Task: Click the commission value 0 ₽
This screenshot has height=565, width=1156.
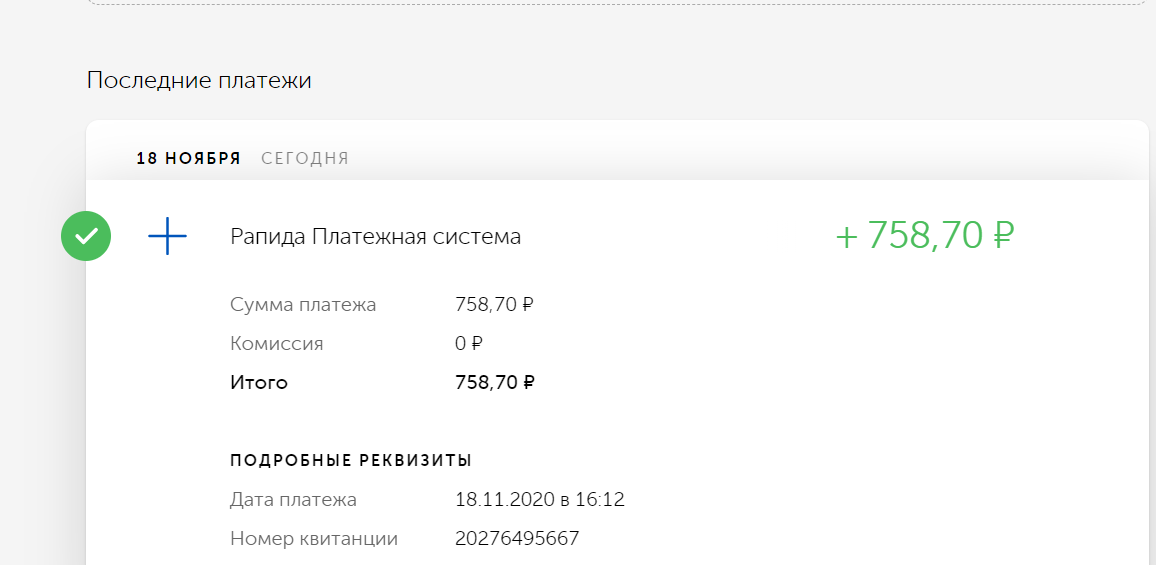Action: [x=469, y=344]
